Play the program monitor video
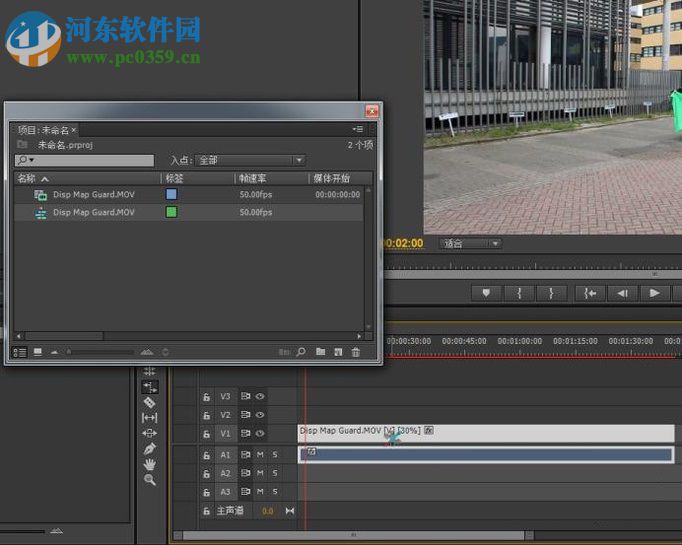 tap(655, 293)
